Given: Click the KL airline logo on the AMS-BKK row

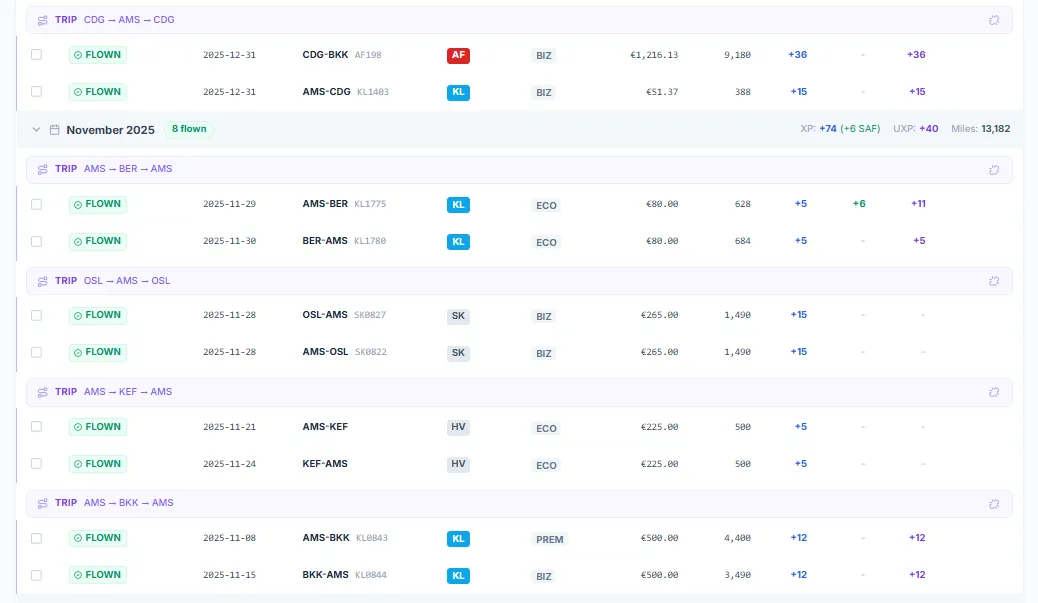Looking at the screenshot, I should [458, 538].
